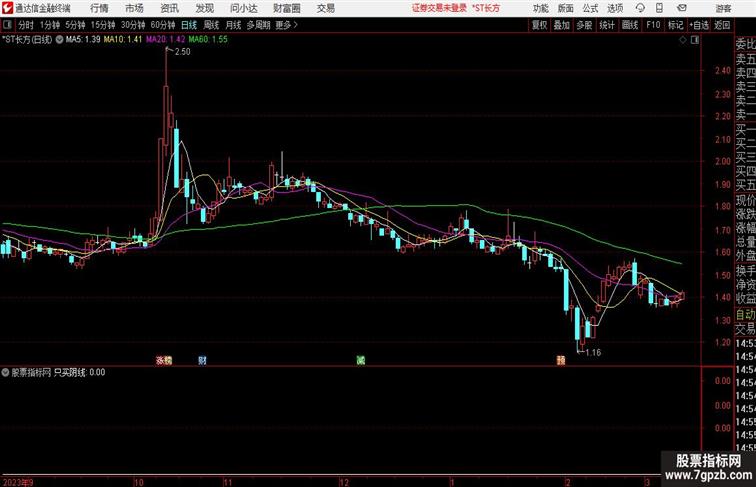Expand the round arrow next to *ST长方(日线)

pyautogui.click(x=59, y=40)
